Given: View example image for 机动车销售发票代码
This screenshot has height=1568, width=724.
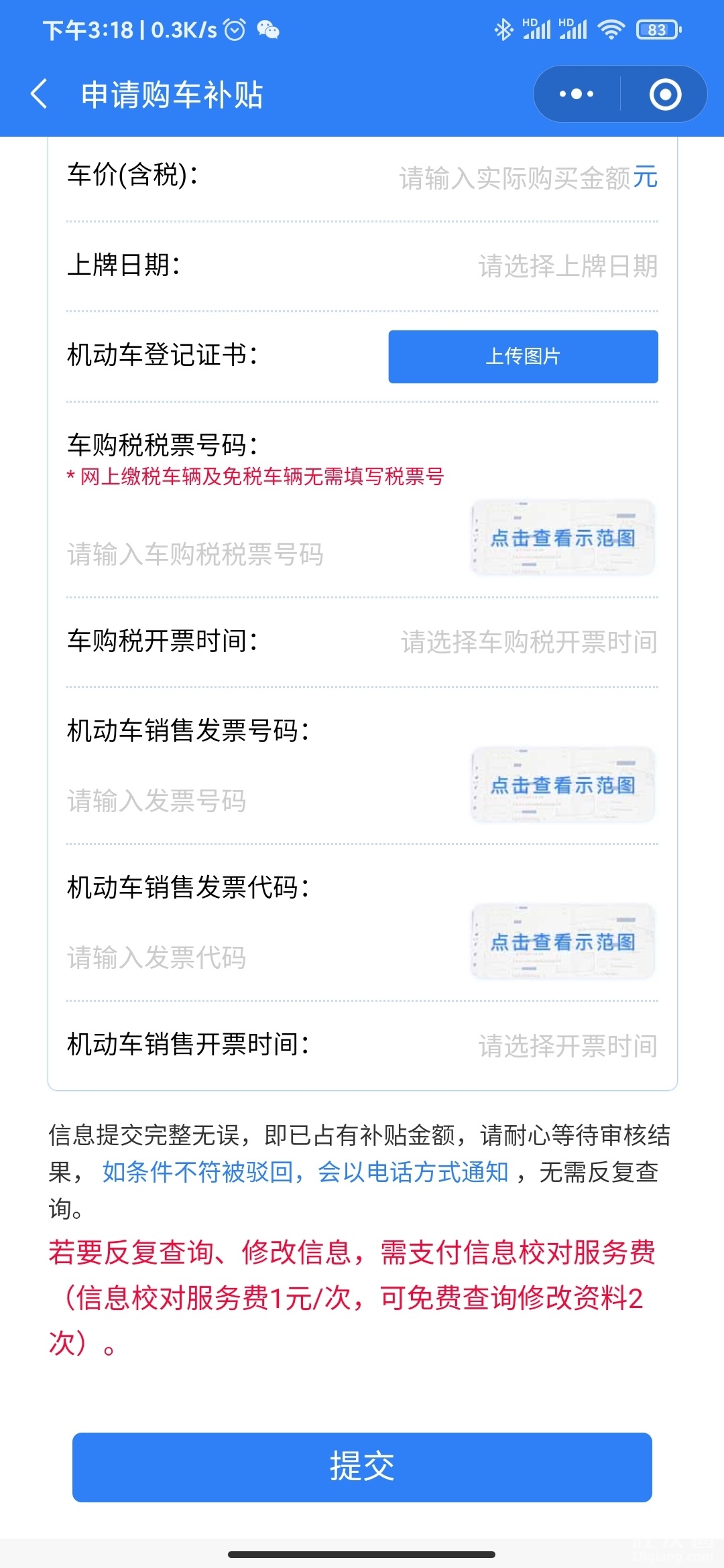Looking at the screenshot, I should click(x=563, y=942).
